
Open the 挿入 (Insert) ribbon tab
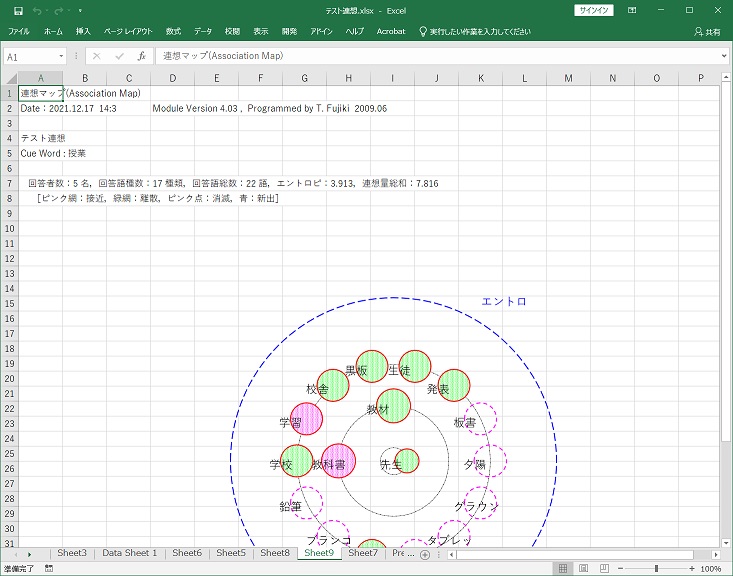tap(83, 32)
